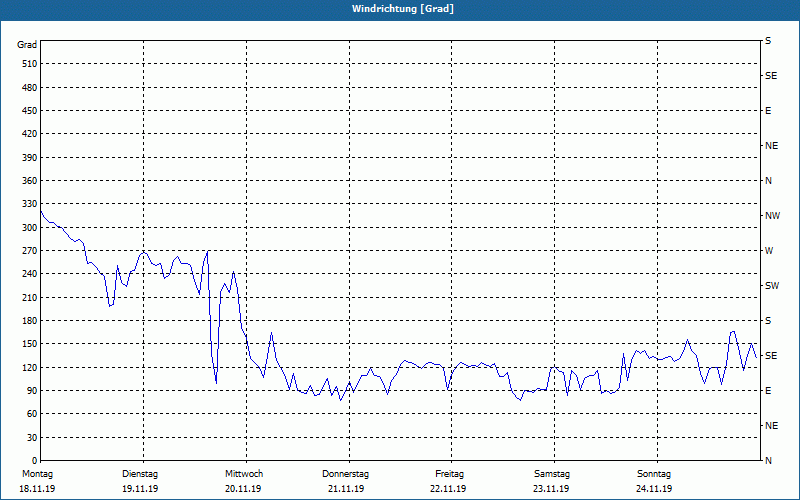The height and width of the screenshot is (500, 800).
Task: Select the date 23.11.19
Action: [551, 489]
